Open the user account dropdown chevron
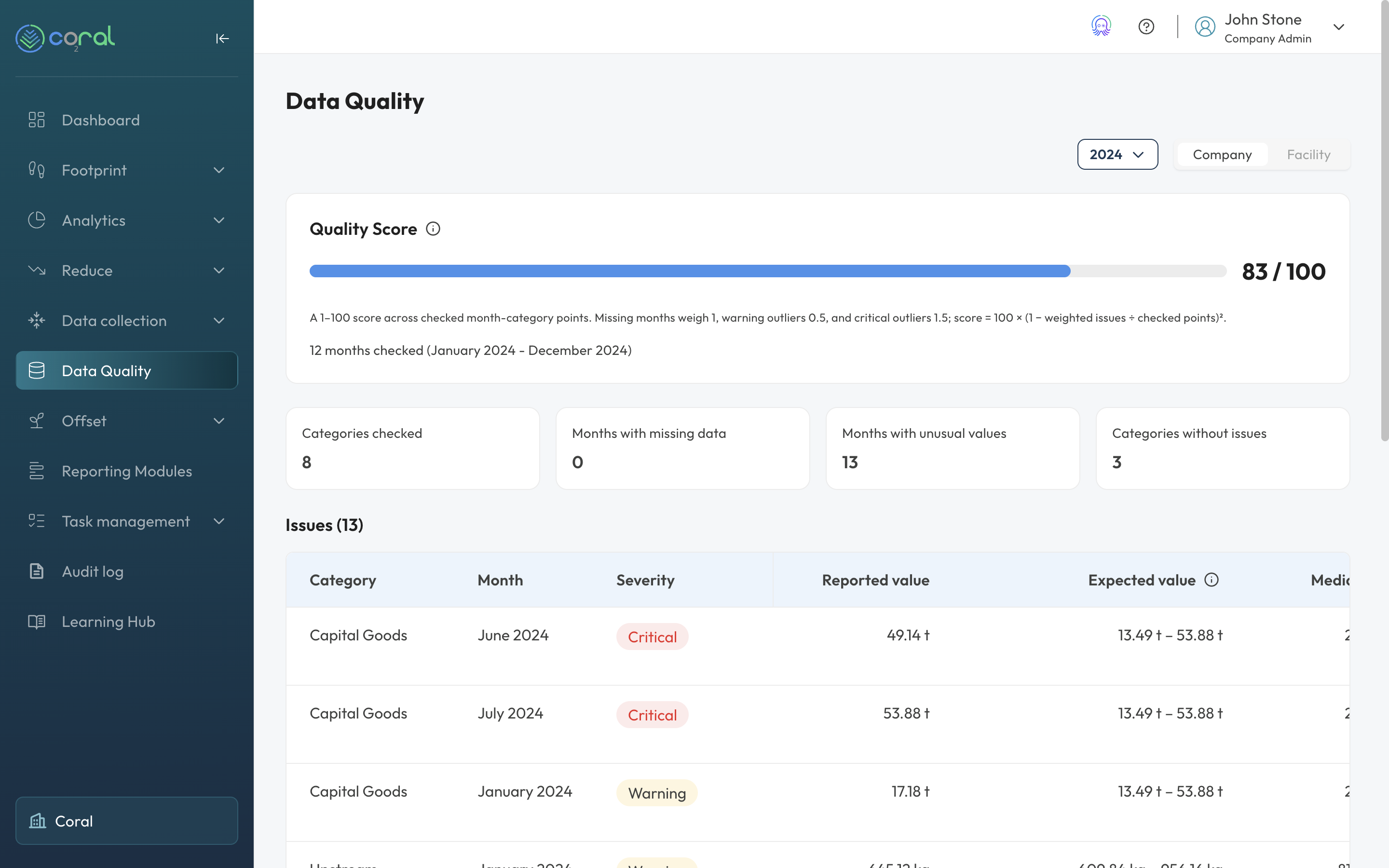 tap(1339, 27)
